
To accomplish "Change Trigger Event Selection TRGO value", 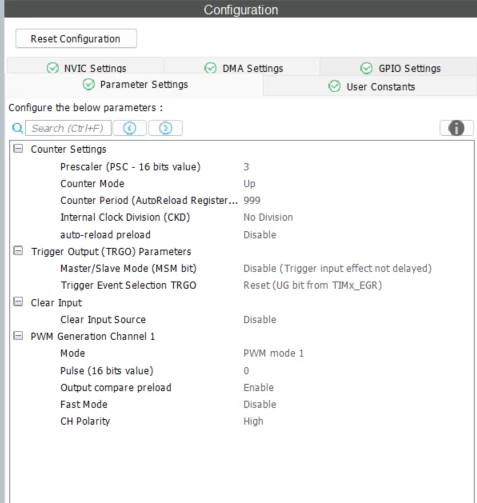I will [x=313, y=285].
